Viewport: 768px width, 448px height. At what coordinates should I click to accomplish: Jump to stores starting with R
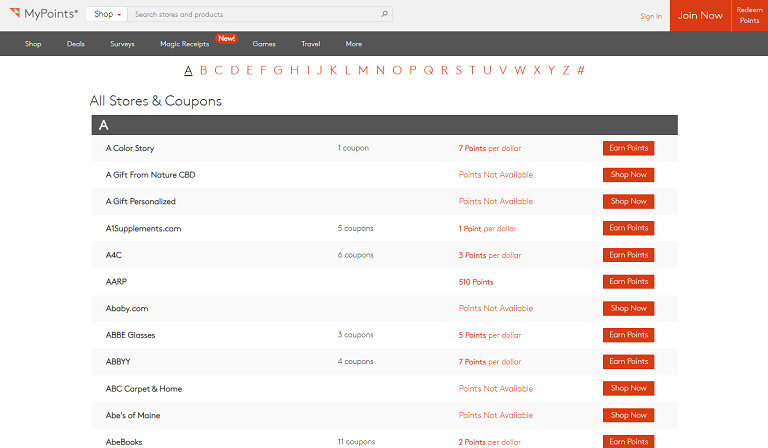(444, 71)
